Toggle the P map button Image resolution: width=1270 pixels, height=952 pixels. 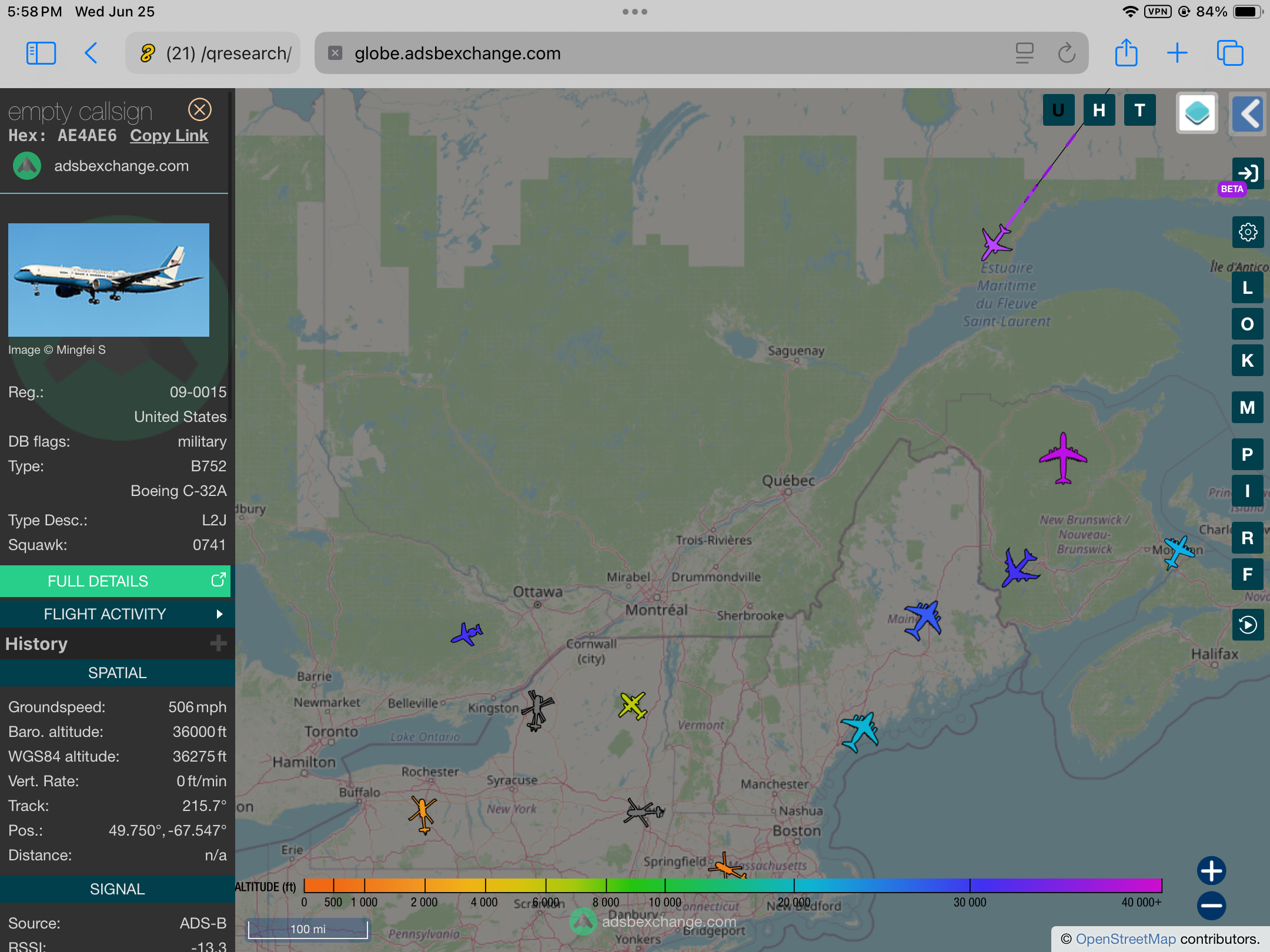tap(1248, 454)
